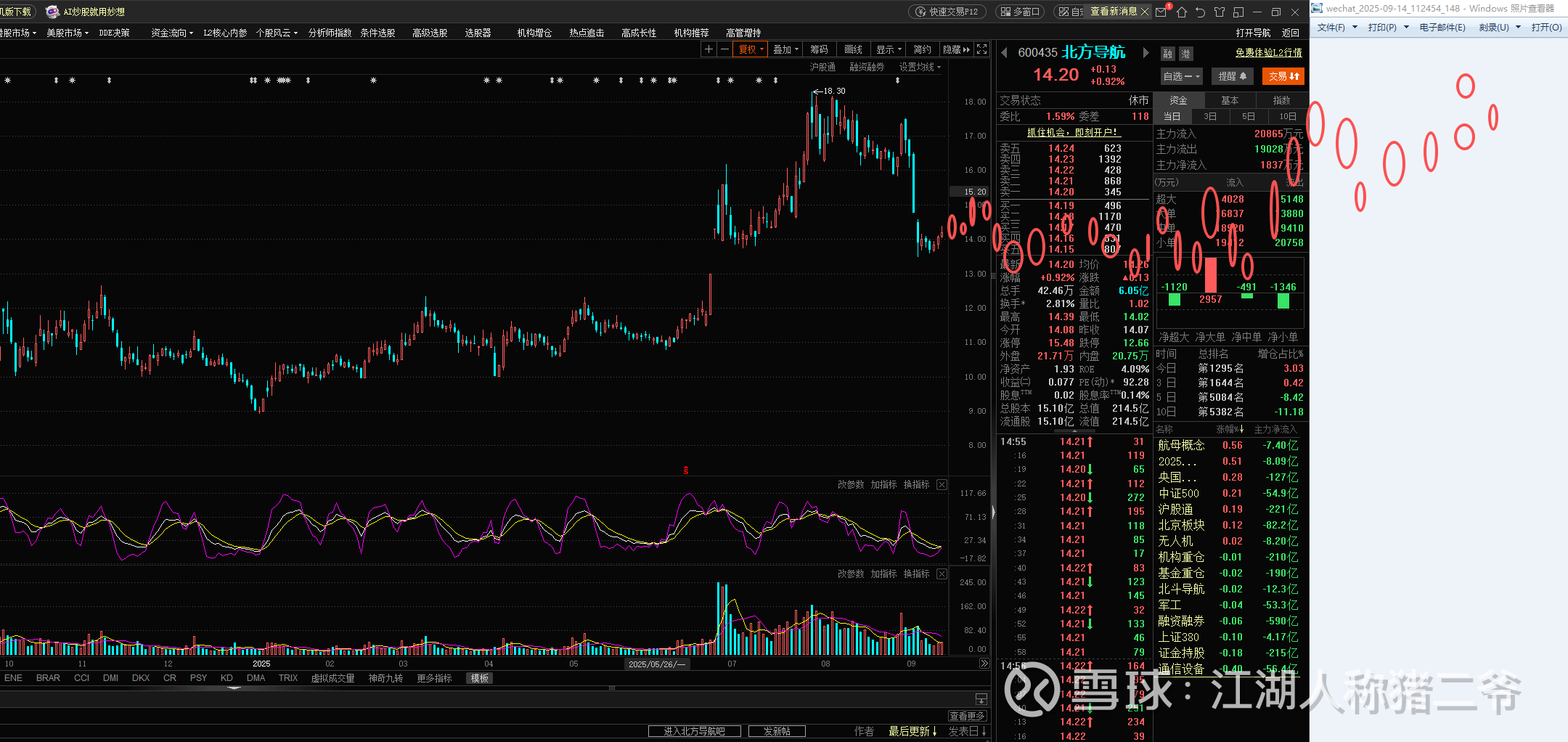This screenshot has width=1568, height=742.
Task: Toggle the 画线 drawing tools
Action: pyautogui.click(x=853, y=49)
